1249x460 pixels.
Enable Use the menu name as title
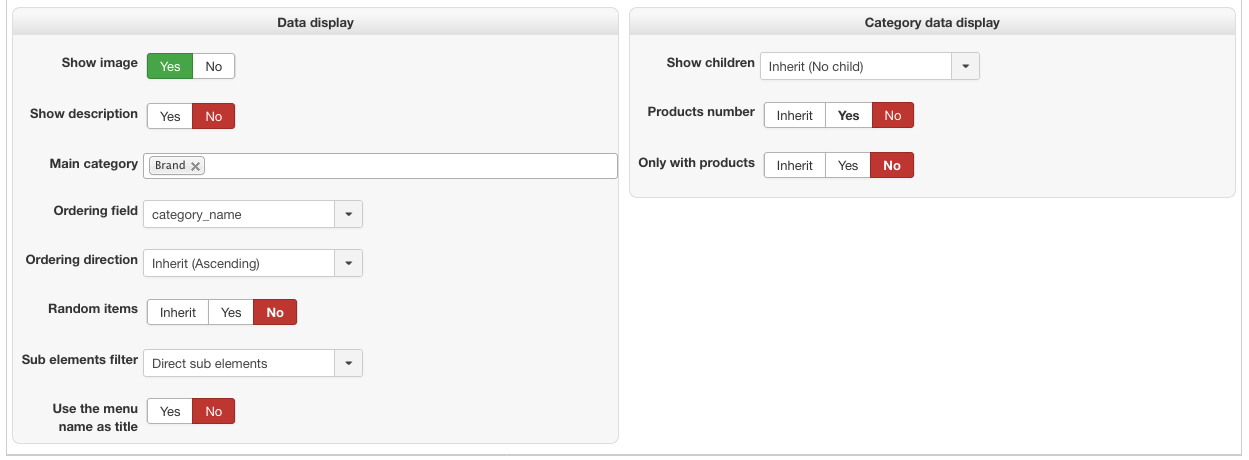click(170, 411)
